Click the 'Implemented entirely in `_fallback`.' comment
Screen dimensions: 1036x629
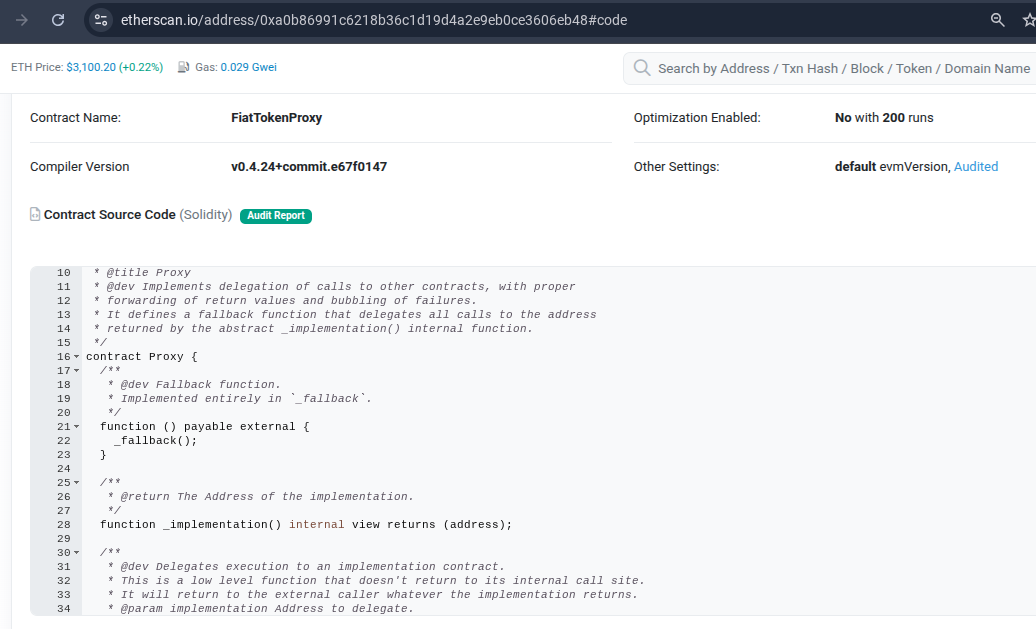pos(239,398)
